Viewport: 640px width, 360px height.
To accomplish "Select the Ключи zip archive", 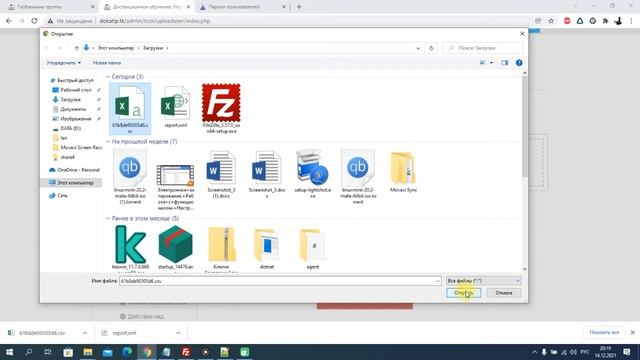I will pos(221,249).
